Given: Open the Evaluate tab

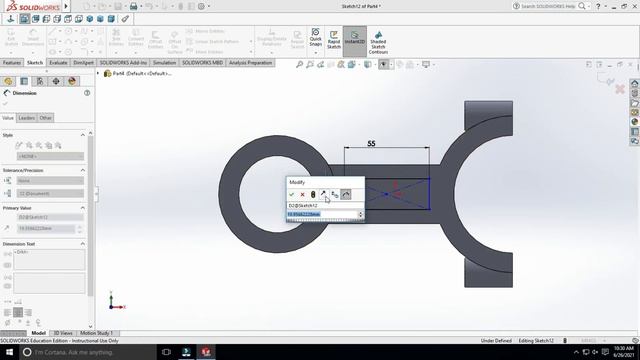Looking at the screenshot, I should (58, 63).
